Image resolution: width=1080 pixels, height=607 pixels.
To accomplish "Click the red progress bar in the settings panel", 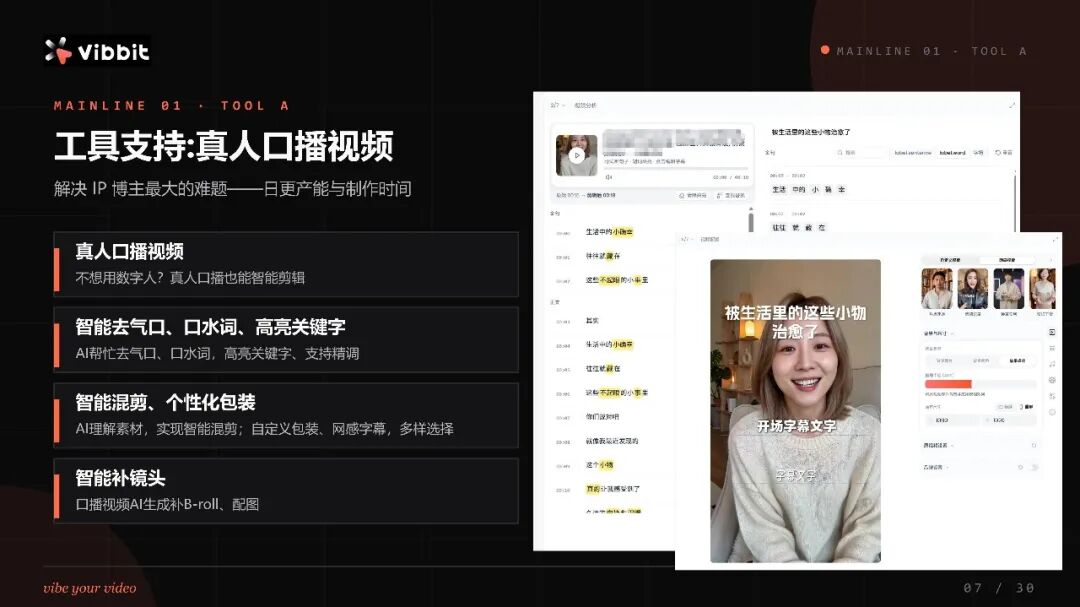I will 948,384.
